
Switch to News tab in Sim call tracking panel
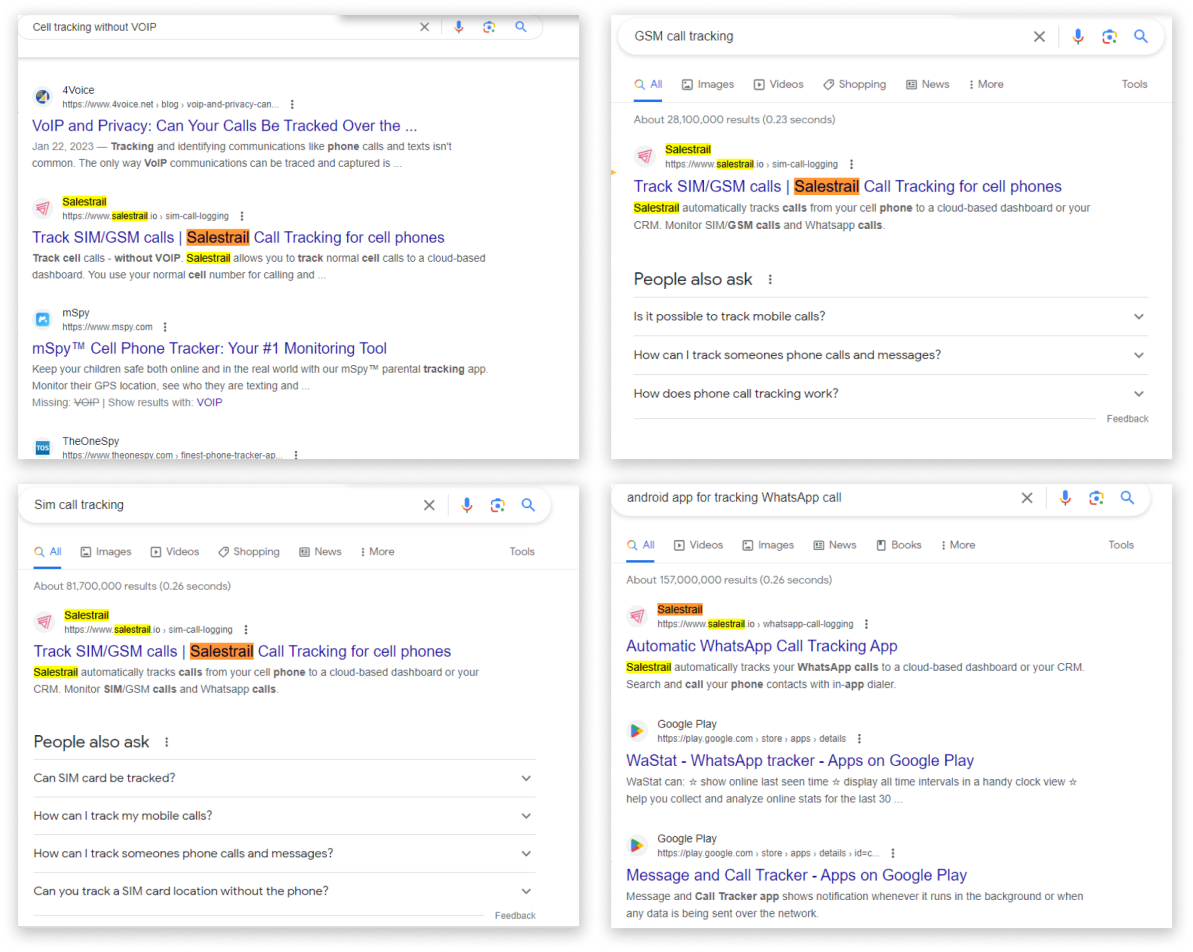[320, 552]
